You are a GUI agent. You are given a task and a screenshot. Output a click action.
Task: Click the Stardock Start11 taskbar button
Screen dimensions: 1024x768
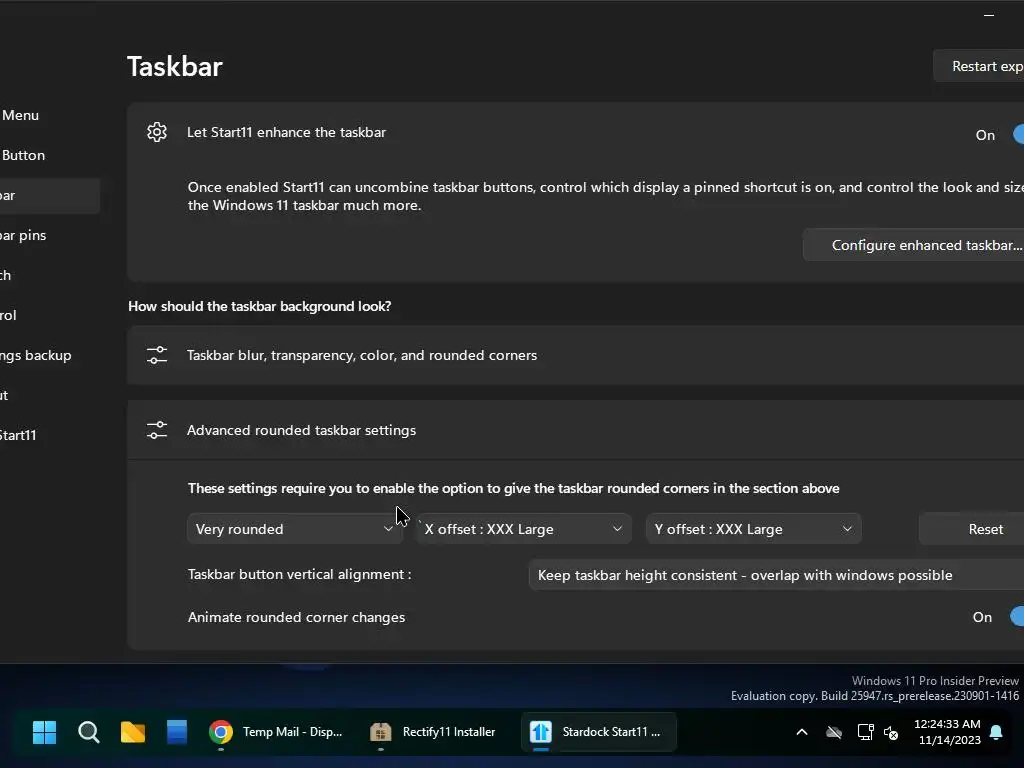(x=598, y=732)
